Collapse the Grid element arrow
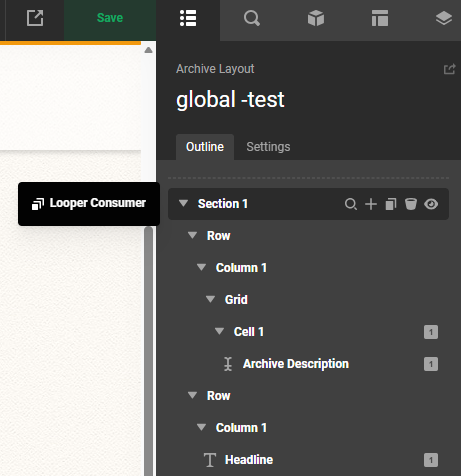The image size is (461, 476). point(210,299)
